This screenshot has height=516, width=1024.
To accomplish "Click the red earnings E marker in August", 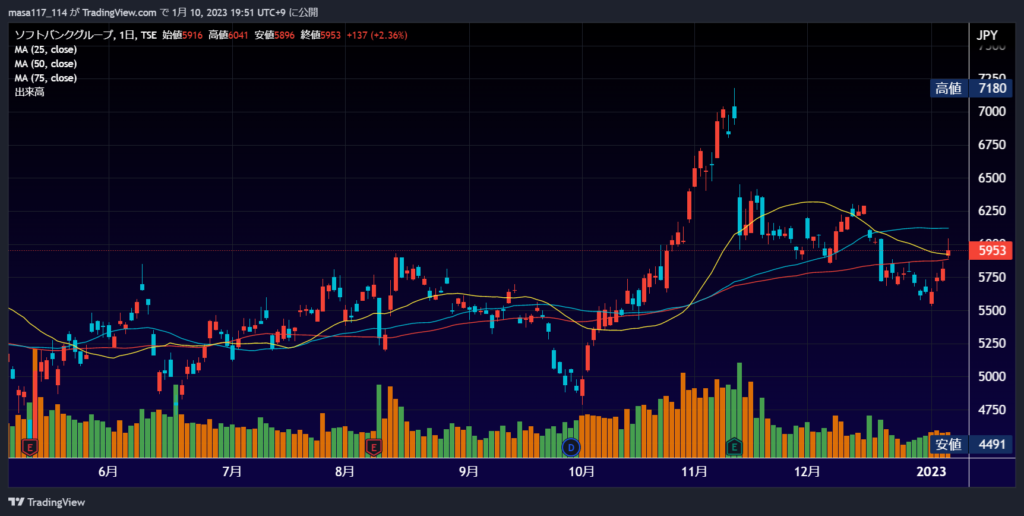I will coord(374,447).
